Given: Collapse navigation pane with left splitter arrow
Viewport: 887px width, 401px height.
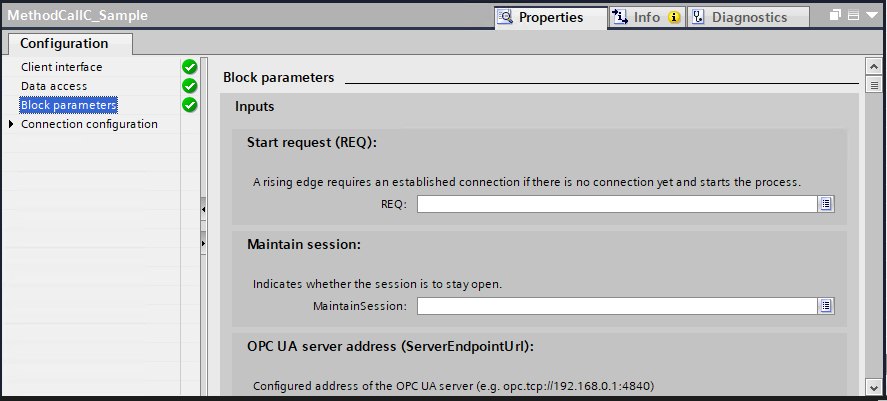Looking at the screenshot, I should click(x=203, y=208).
